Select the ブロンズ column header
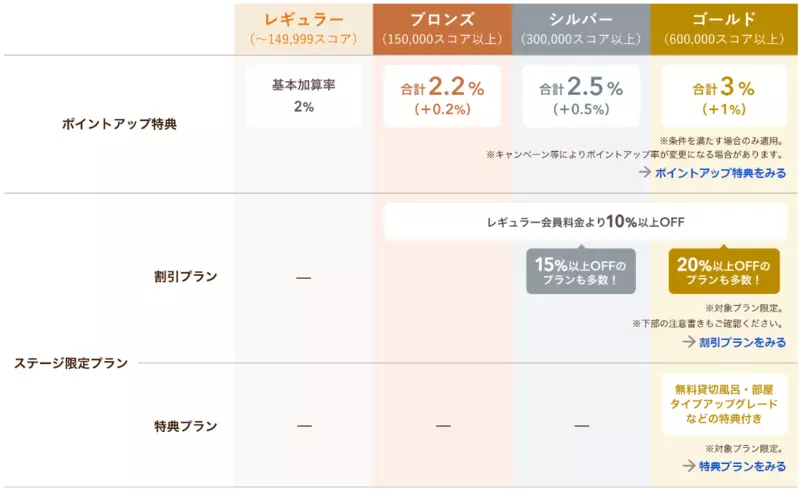Screen dimensions: 800x491 (442, 29)
